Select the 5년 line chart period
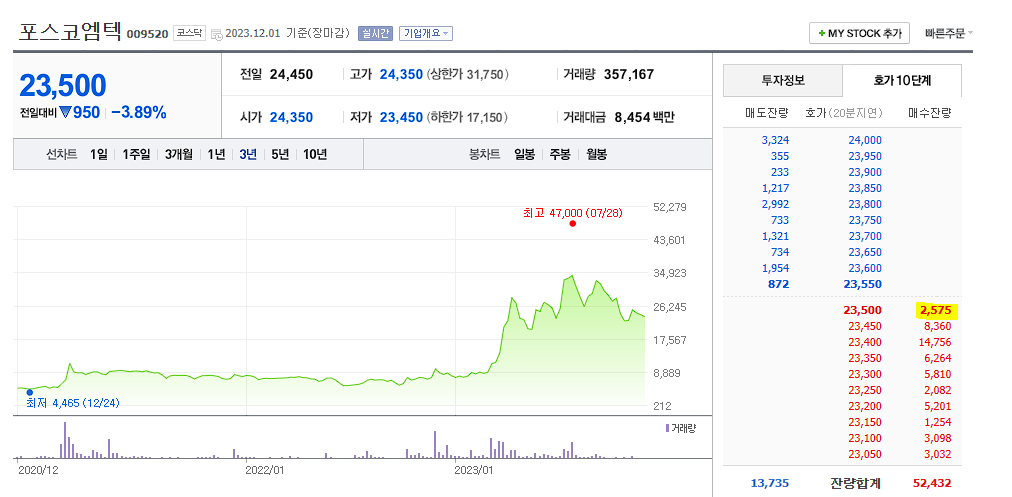Viewport: 1012px width, 497px height. [280, 154]
